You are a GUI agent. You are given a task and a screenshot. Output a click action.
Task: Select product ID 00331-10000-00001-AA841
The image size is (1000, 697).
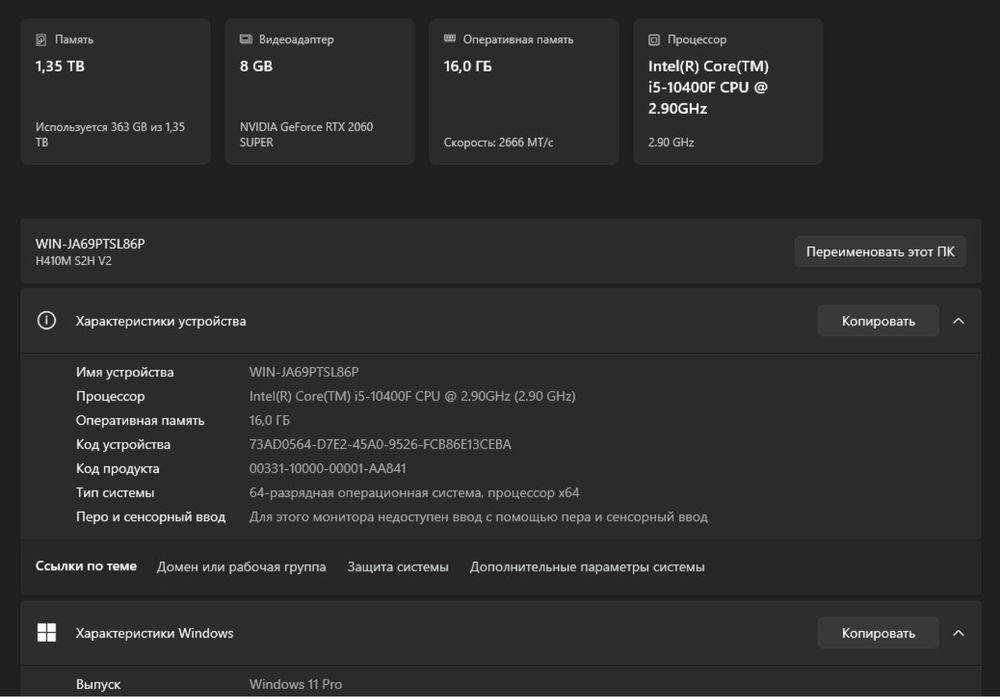pos(327,469)
